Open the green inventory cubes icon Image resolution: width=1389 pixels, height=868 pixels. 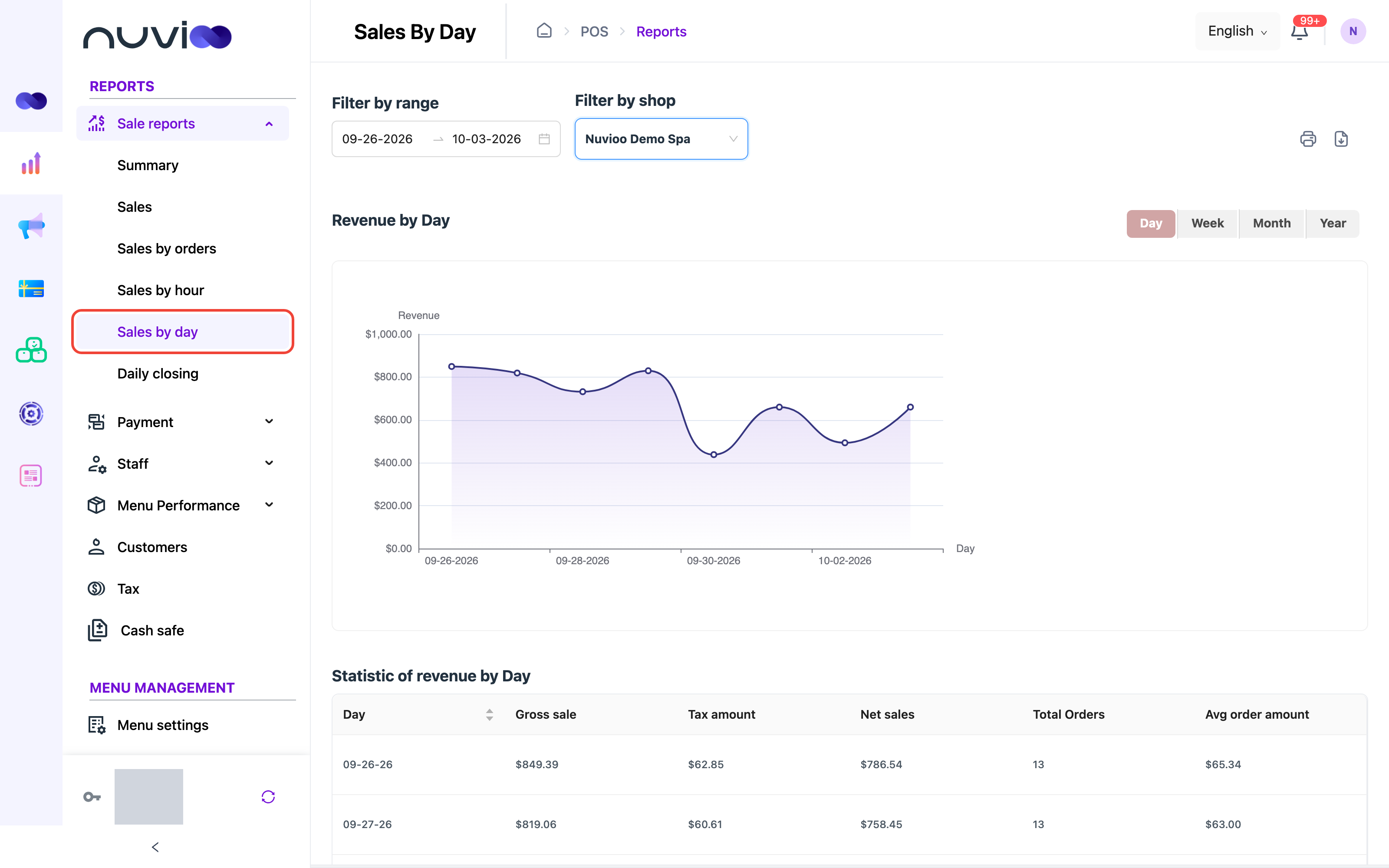[x=31, y=350]
